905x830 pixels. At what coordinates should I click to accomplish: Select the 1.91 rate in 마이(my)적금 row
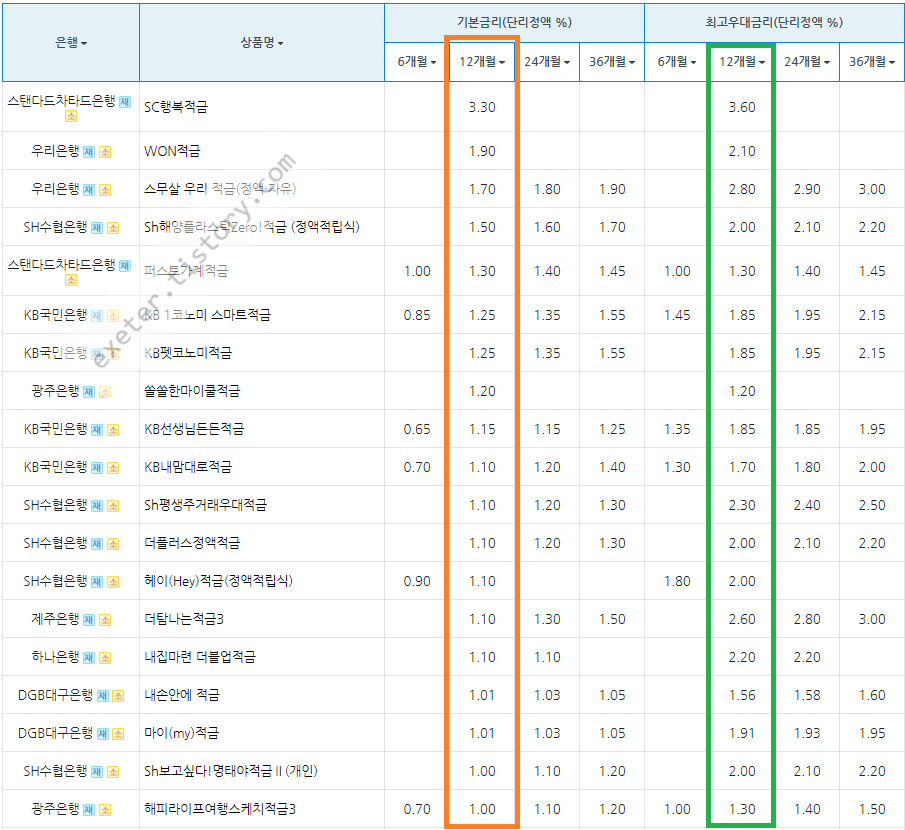(x=742, y=734)
